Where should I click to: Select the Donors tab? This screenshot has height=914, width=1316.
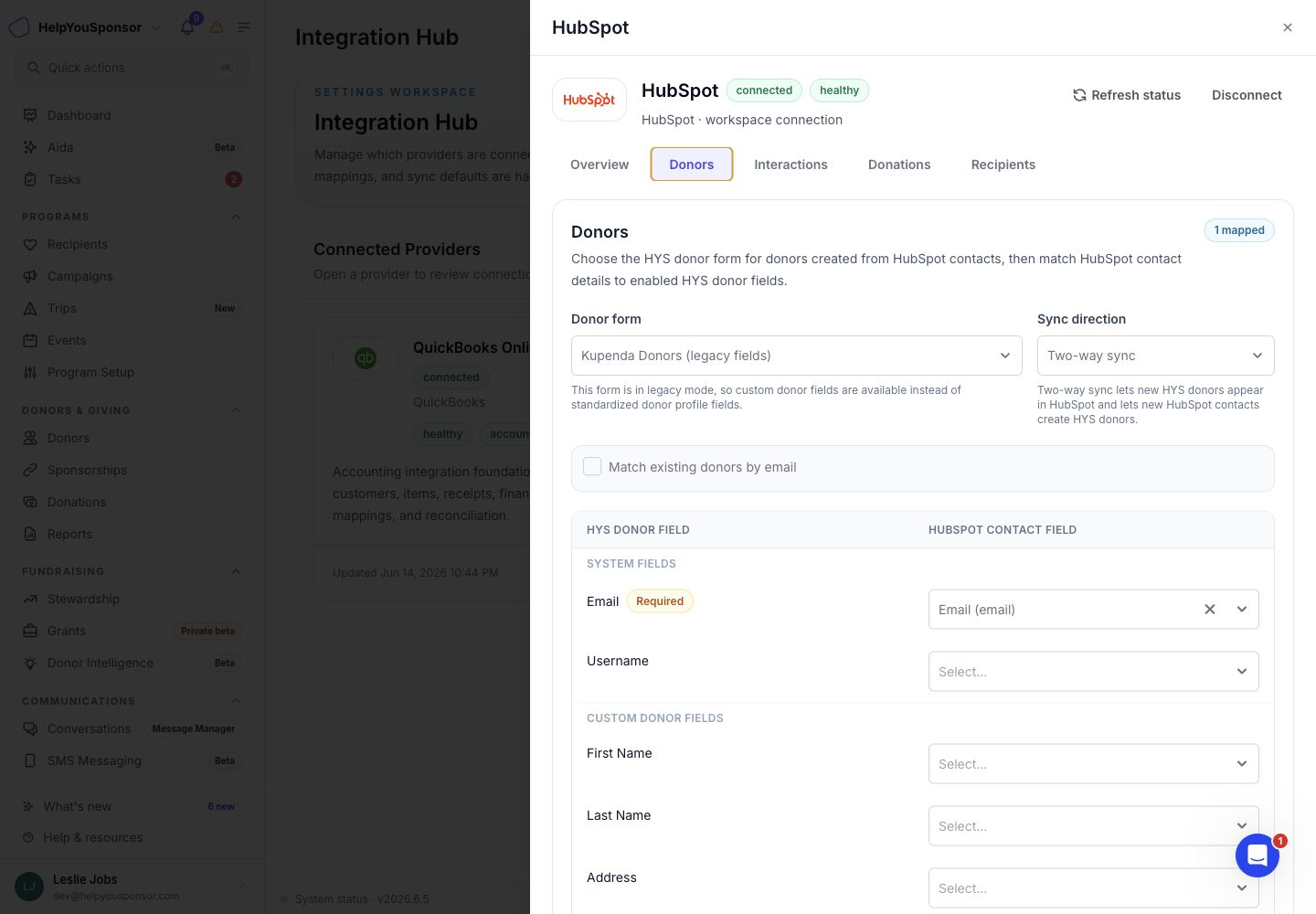[692, 165]
